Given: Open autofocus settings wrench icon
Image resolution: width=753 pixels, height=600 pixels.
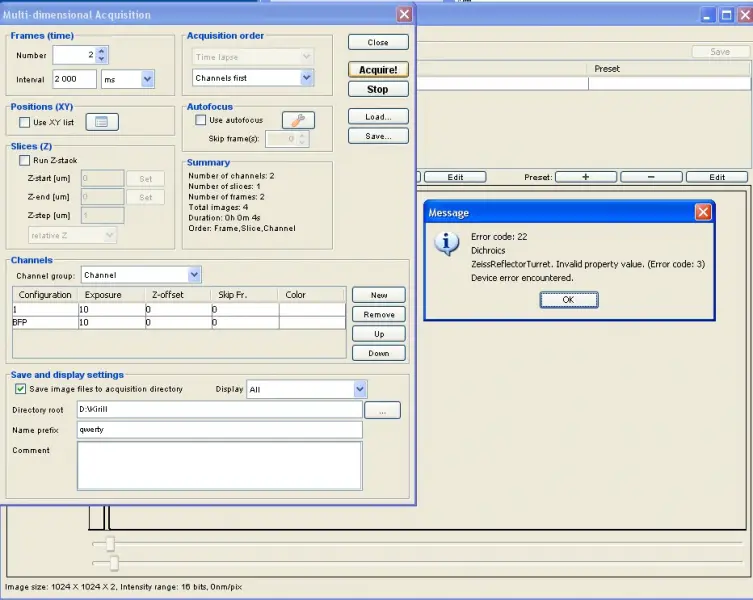Looking at the screenshot, I should [298, 120].
